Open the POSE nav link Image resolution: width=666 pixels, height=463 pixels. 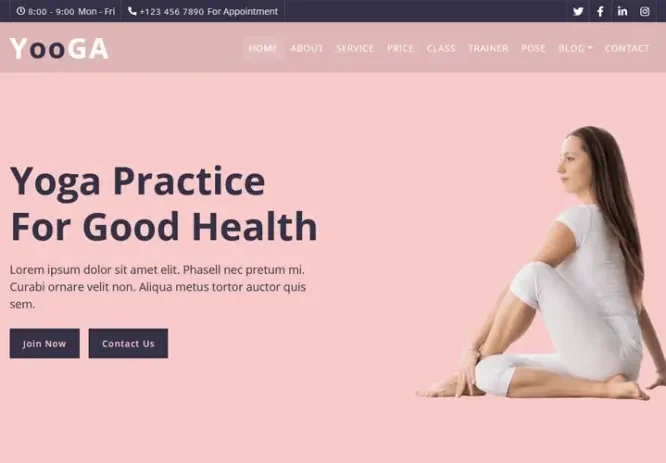pyautogui.click(x=533, y=48)
